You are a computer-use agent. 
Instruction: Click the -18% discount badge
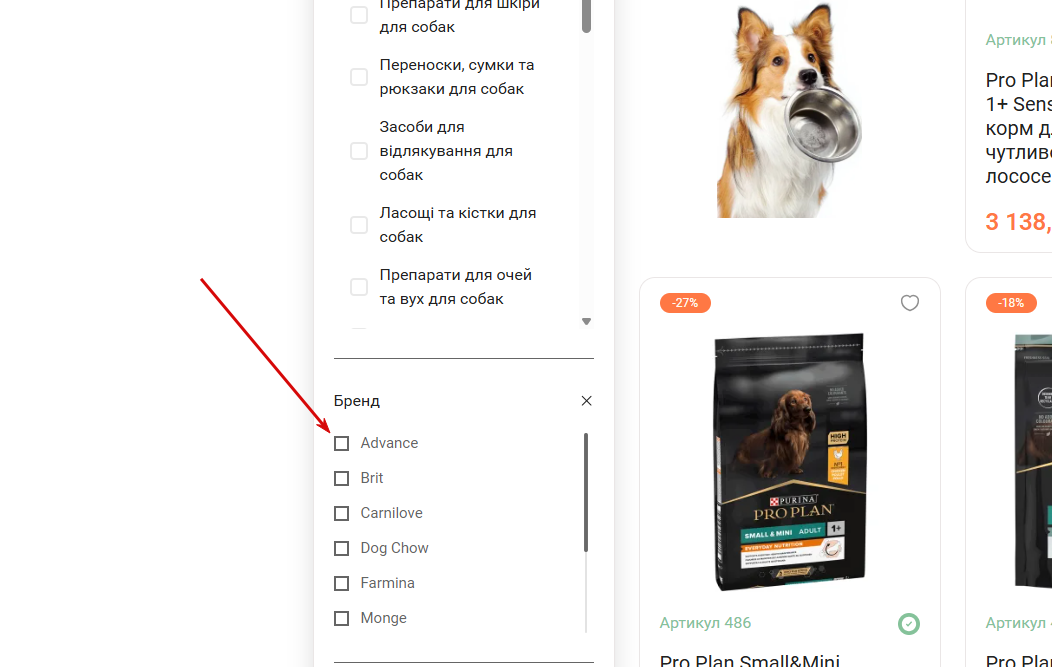point(1010,303)
